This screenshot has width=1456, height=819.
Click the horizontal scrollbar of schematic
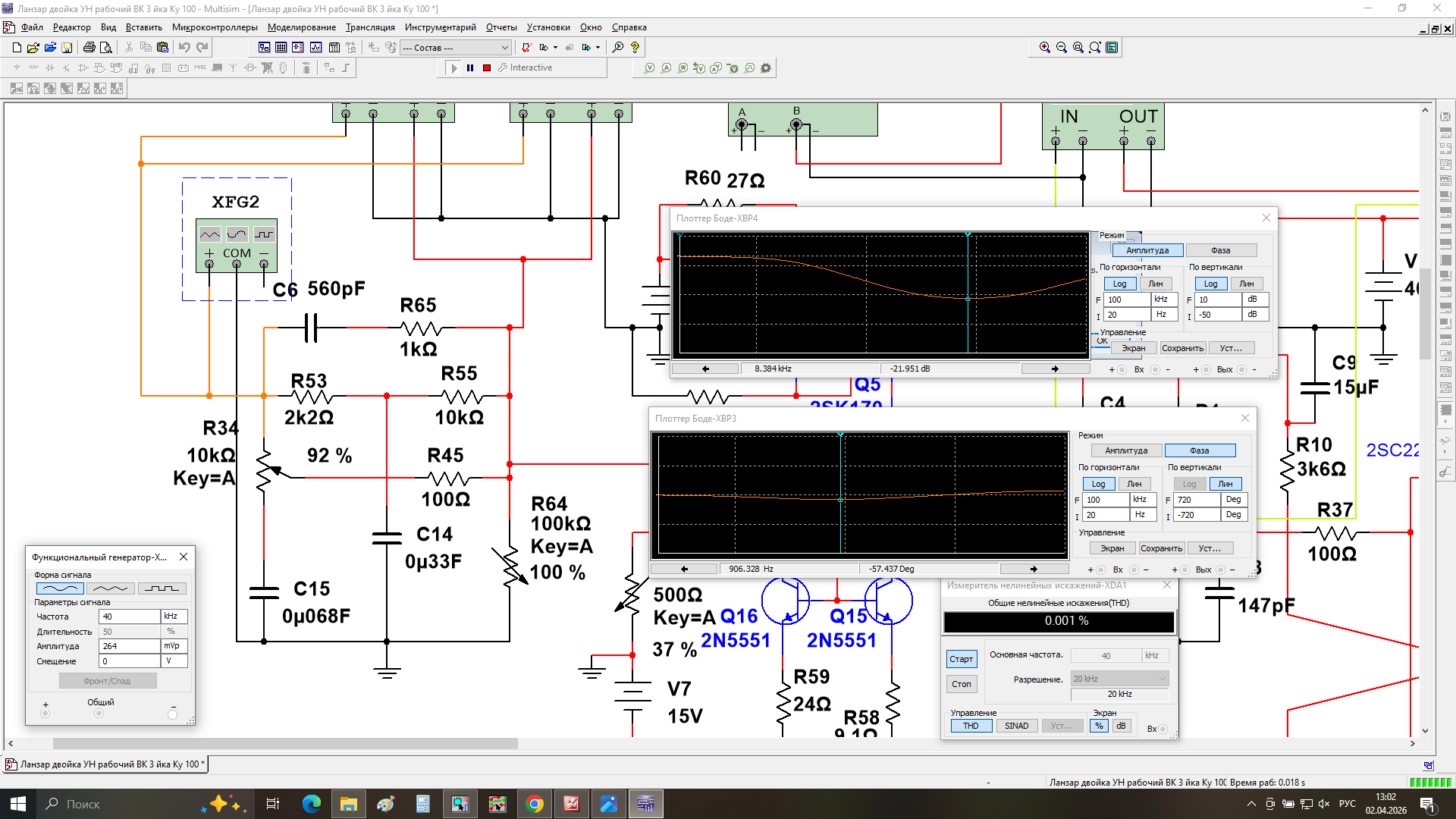tap(285, 744)
